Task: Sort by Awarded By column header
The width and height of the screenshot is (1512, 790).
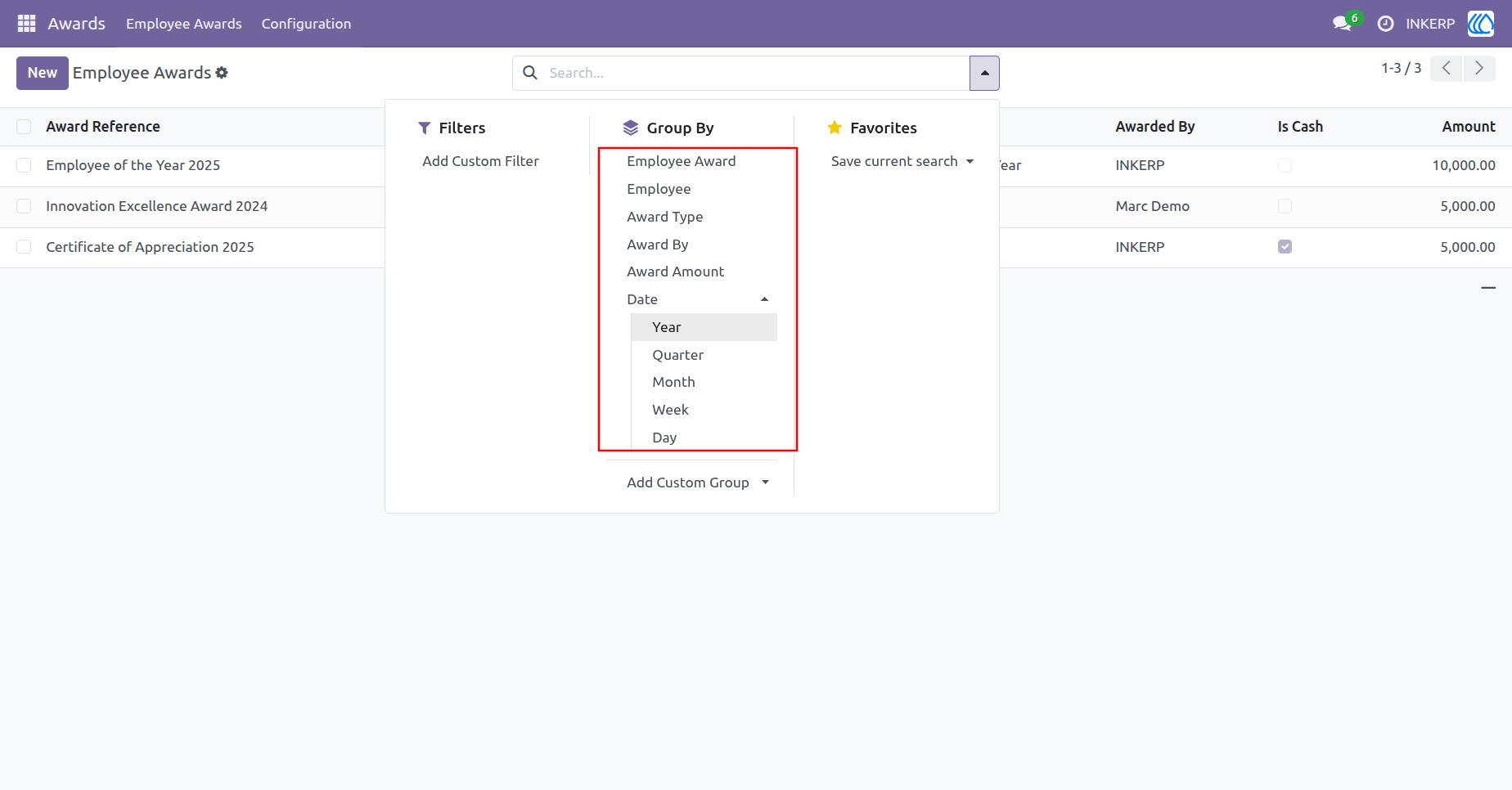Action: pyautogui.click(x=1154, y=127)
